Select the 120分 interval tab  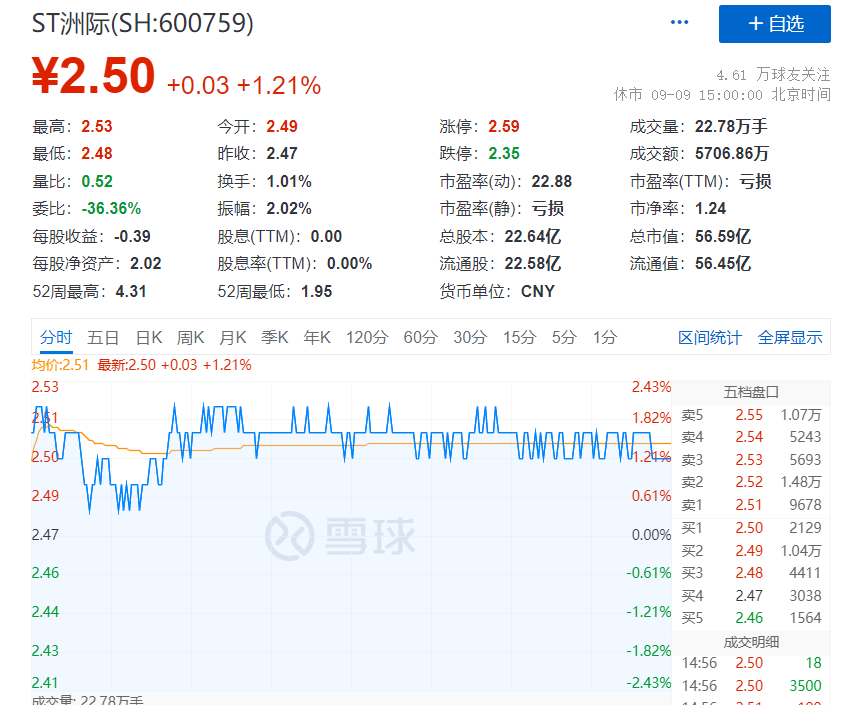click(x=367, y=338)
